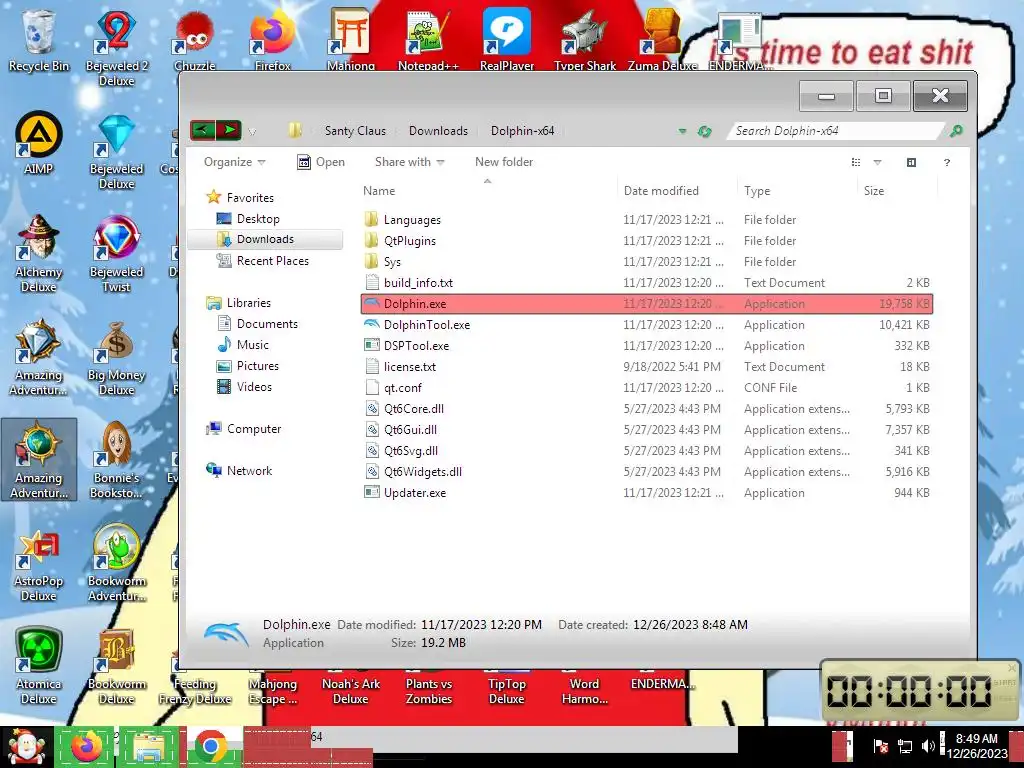Open the Explorer help button
The height and width of the screenshot is (768, 1024).
pyautogui.click(x=946, y=162)
